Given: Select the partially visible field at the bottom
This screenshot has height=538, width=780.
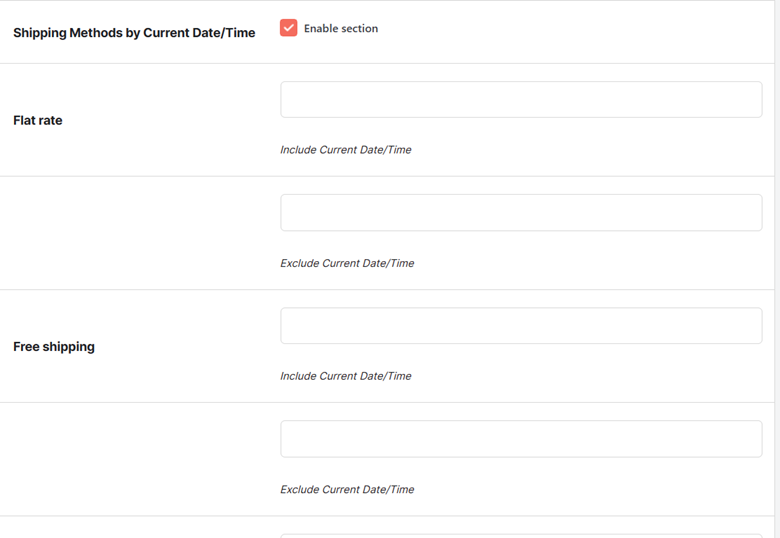Looking at the screenshot, I should click(x=521, y=536).
